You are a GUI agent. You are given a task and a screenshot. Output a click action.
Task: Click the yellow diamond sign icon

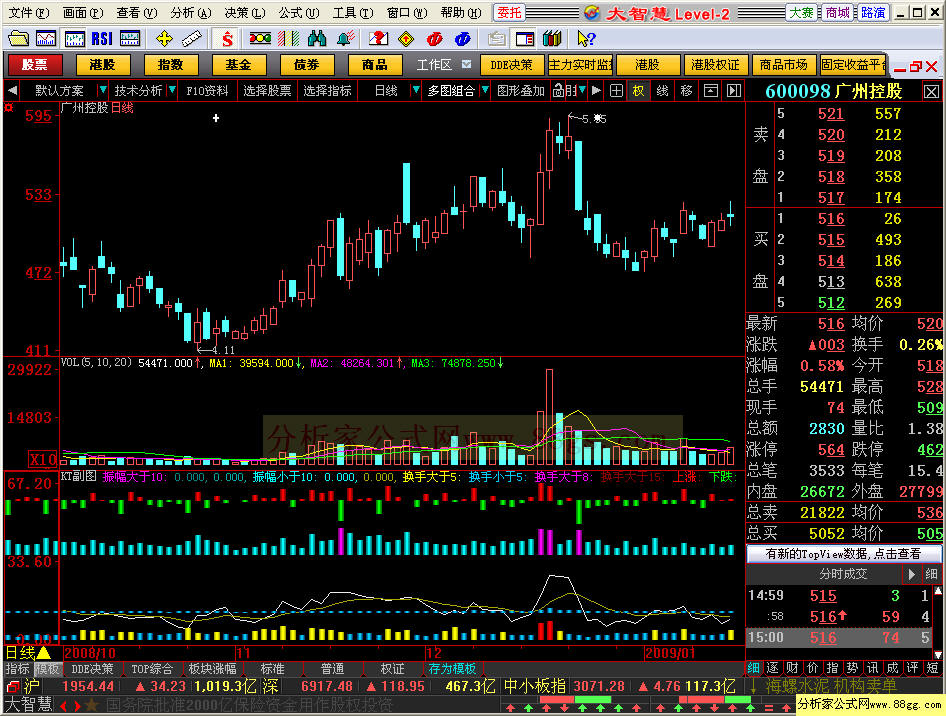click(406, 39)
